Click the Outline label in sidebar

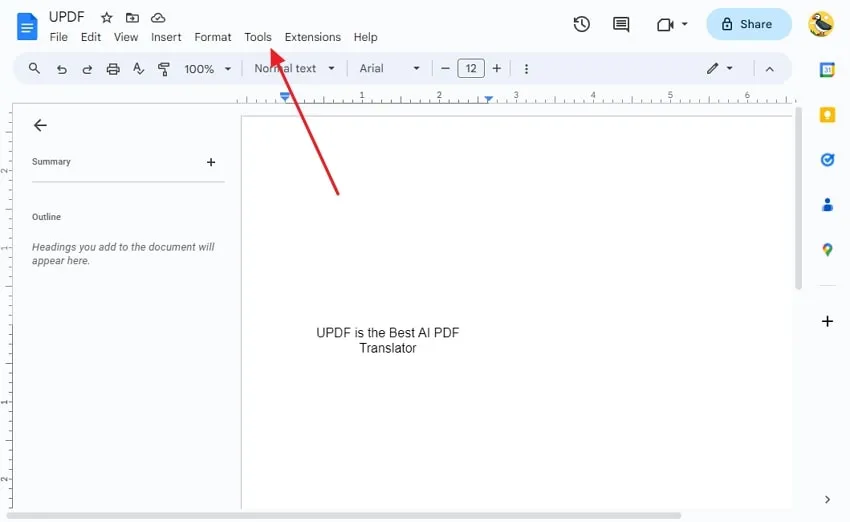pyautogui.click(x=46, y=217)
